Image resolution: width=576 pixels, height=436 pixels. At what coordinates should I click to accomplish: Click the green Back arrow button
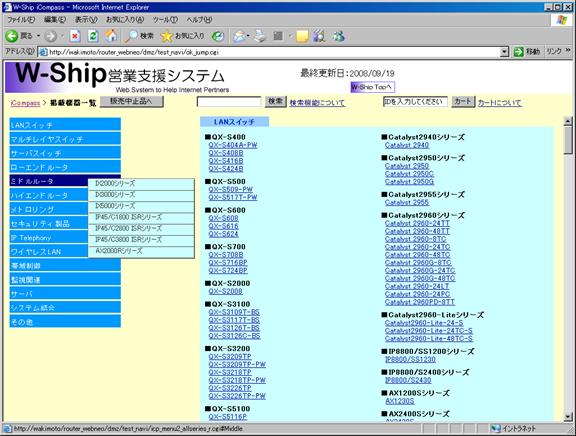pyautogui.click(x=12, y=36)
